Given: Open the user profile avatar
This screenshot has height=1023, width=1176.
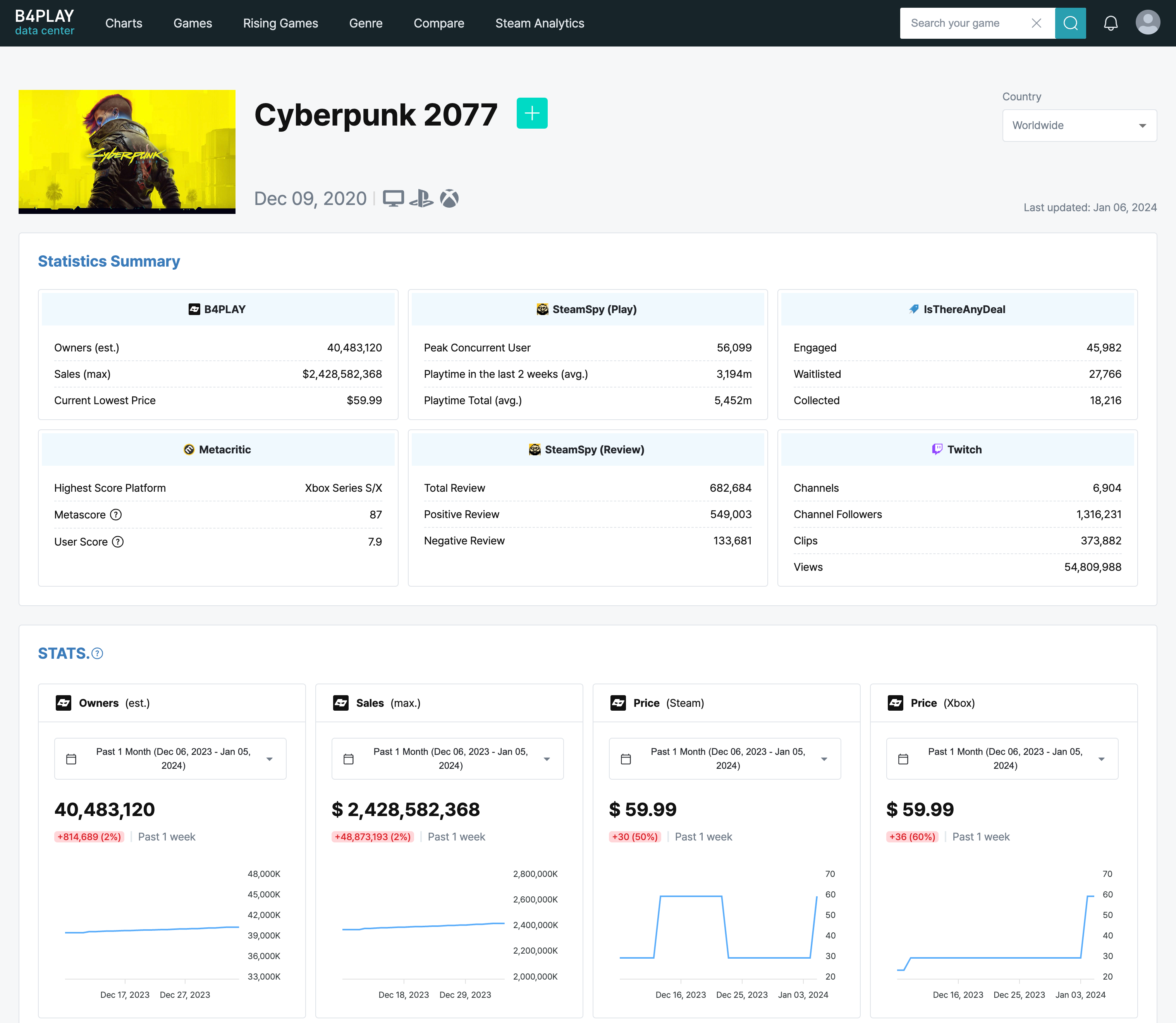Looking at the screenshot, I should (x=1147, y=23).
